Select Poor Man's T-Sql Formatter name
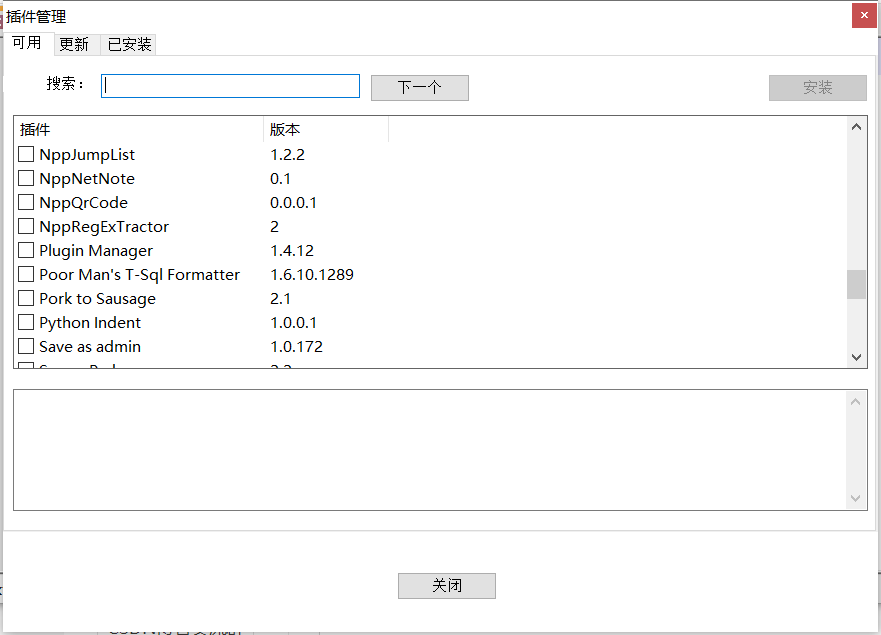Screen dimensions: 881x635 [x=139, y=275]
